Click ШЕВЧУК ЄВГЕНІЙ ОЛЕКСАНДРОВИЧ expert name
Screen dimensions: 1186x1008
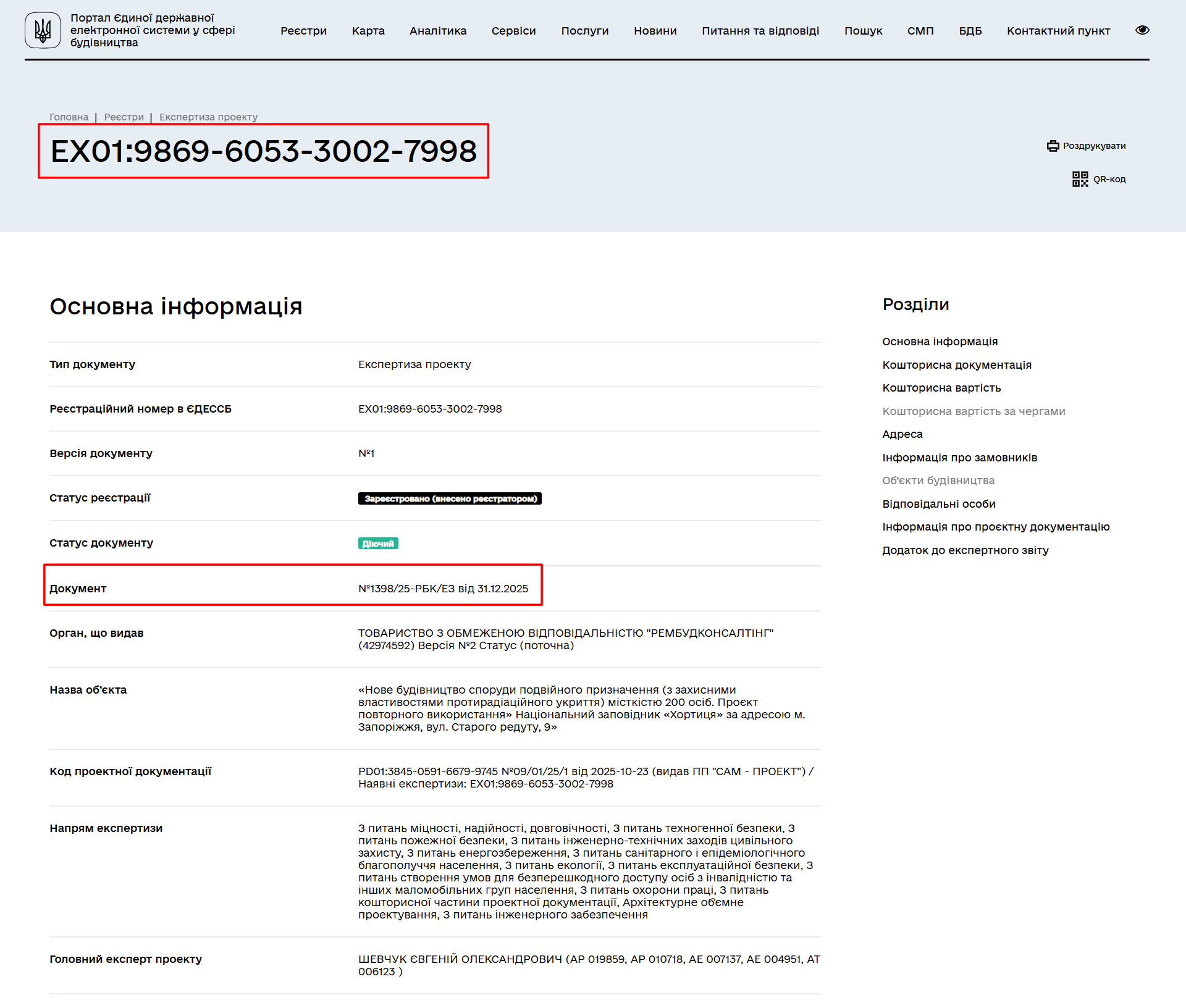(x=460, y=959)
